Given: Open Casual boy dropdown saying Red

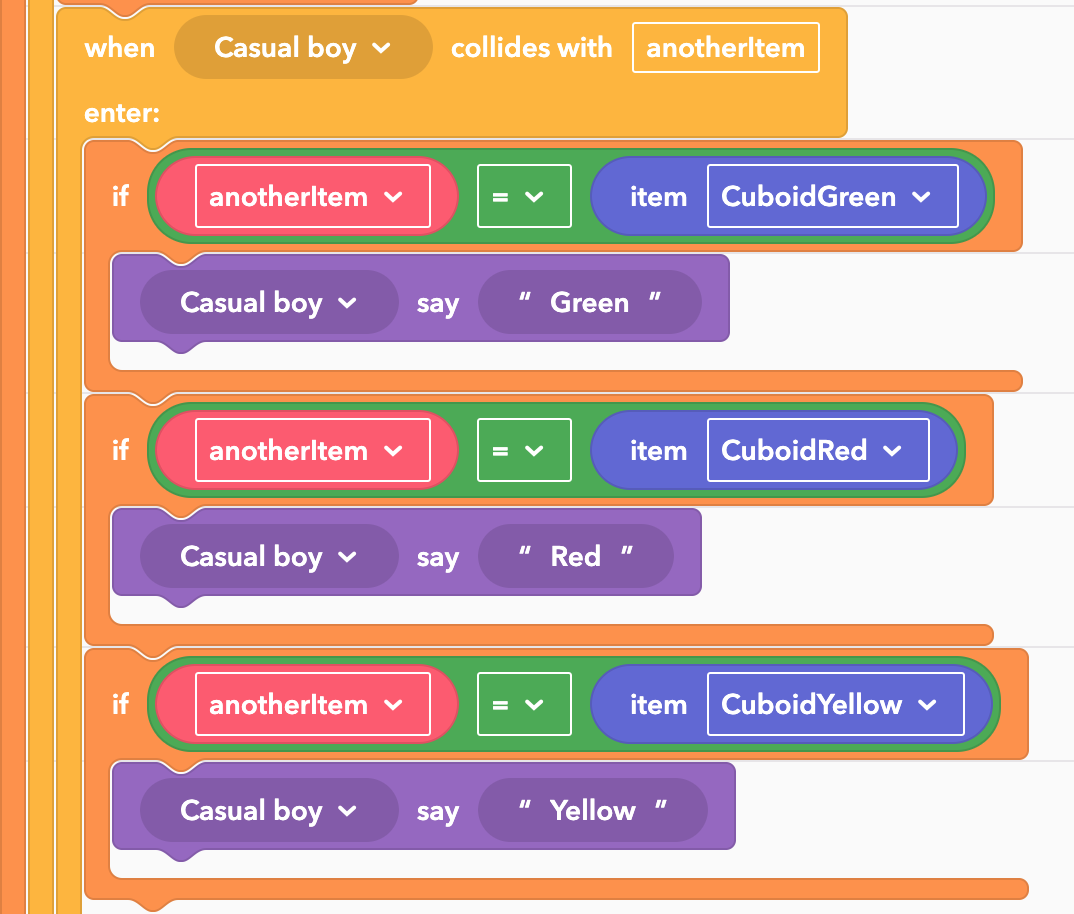Looking at the screenshot, I should coord(269,556).
